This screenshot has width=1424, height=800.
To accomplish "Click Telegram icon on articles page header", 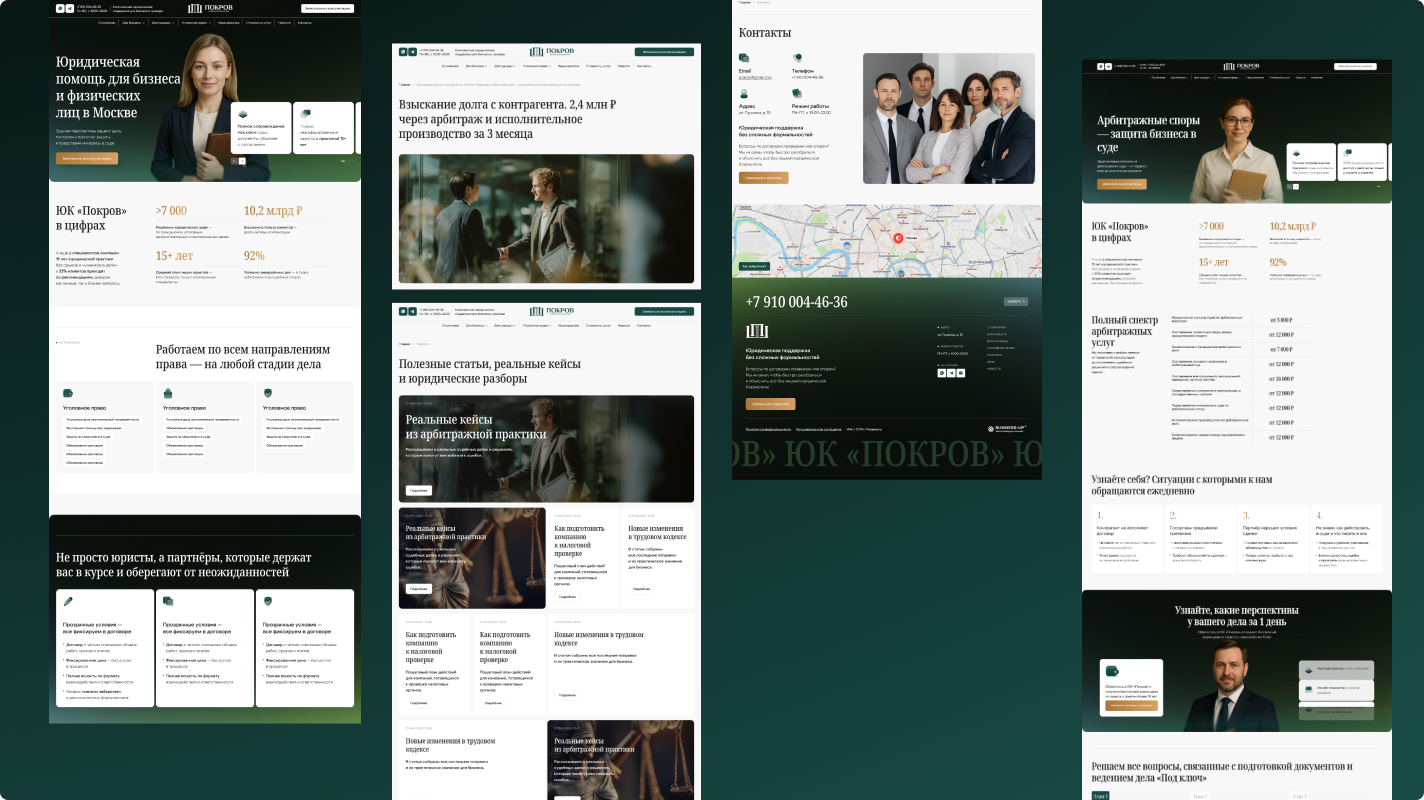I will [x=413, y=312].
